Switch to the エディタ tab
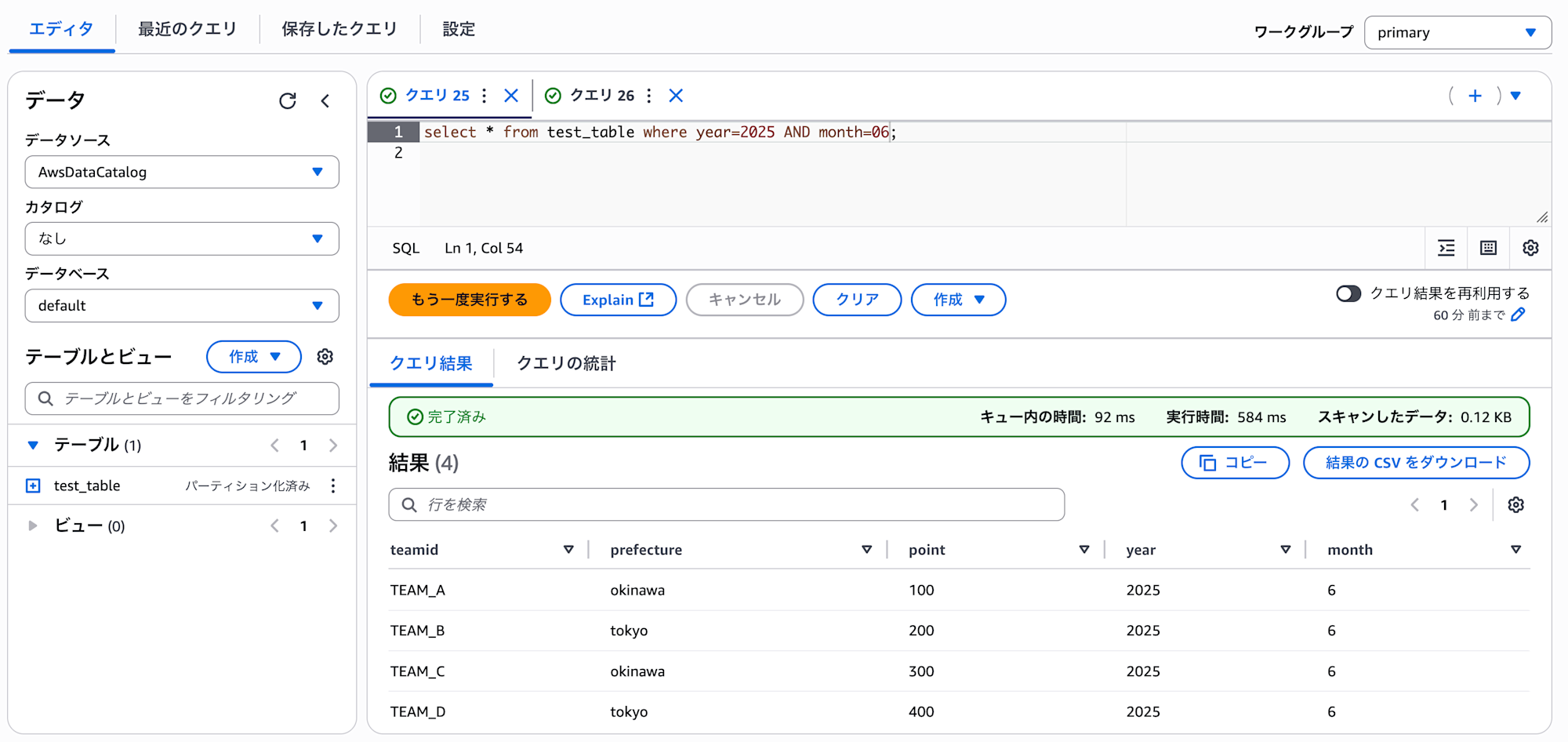Image resolution: width=1568 pixels, height=742 pixels. tap(61, 30)
